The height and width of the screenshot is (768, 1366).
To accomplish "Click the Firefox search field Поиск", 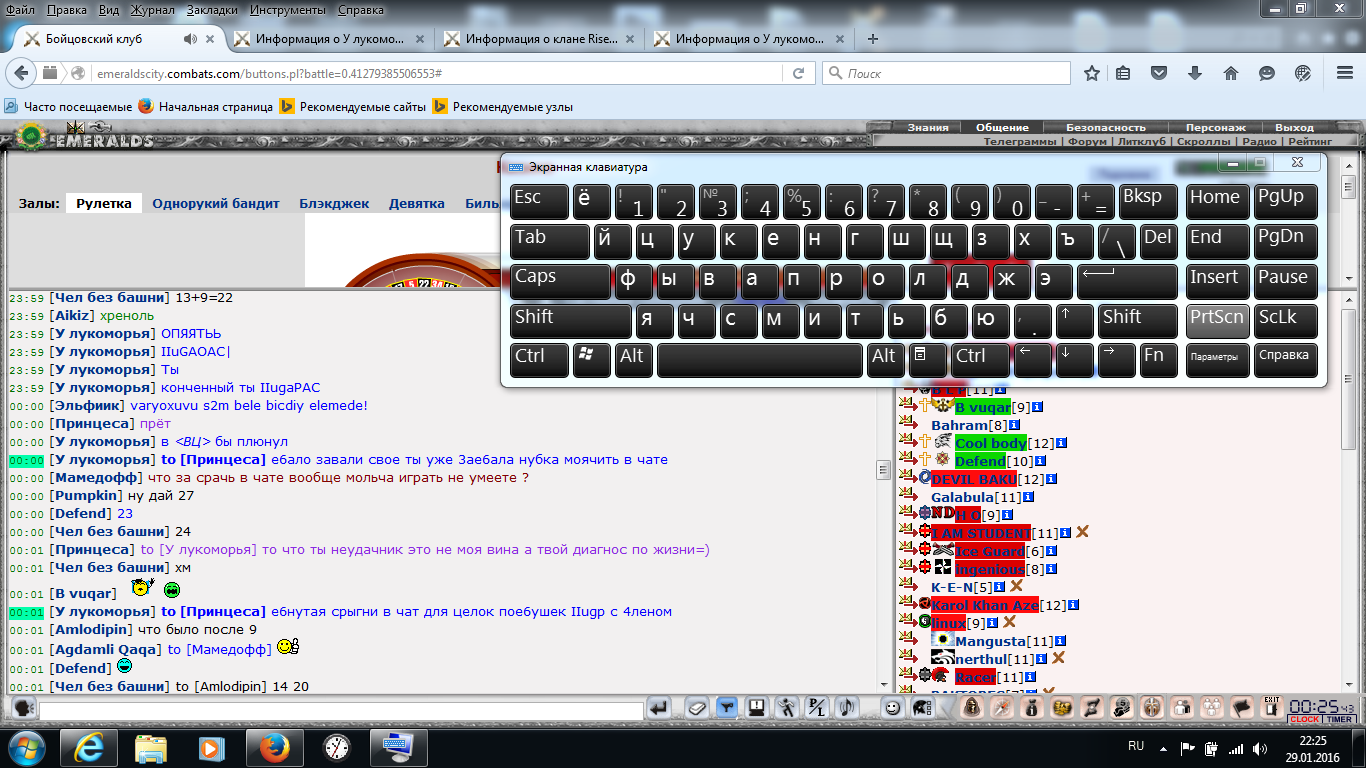I will [x=946, y=73].
